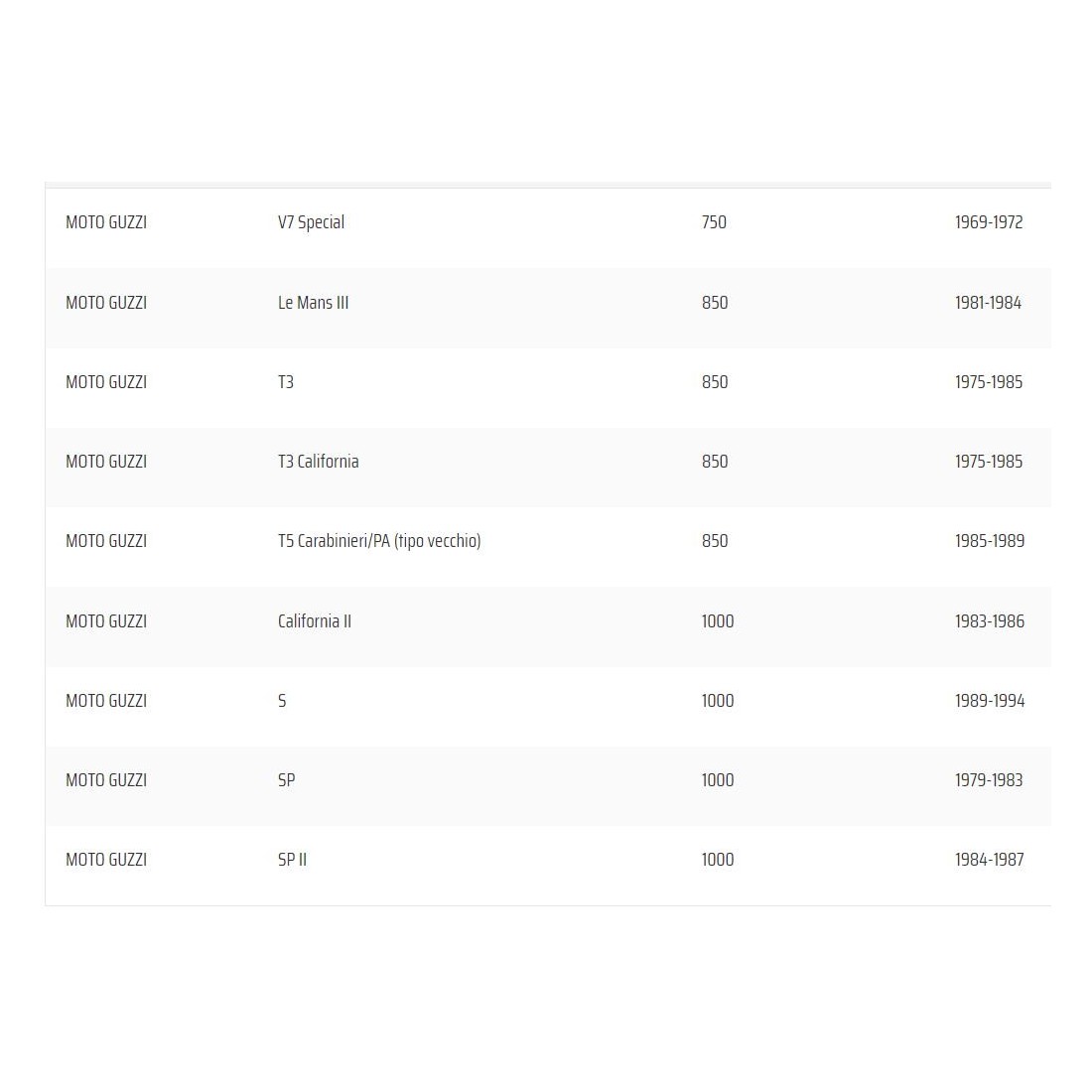1092x1092 pixels.
Task: Click the 1984-1987 year range
Action: [x=989, y=860]
